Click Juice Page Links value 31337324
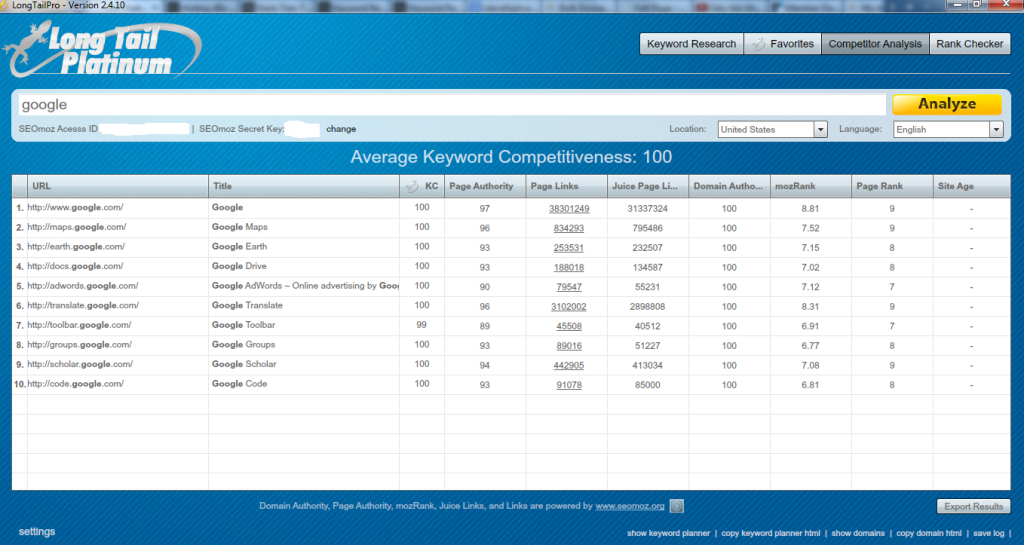 tap(647, 209)
